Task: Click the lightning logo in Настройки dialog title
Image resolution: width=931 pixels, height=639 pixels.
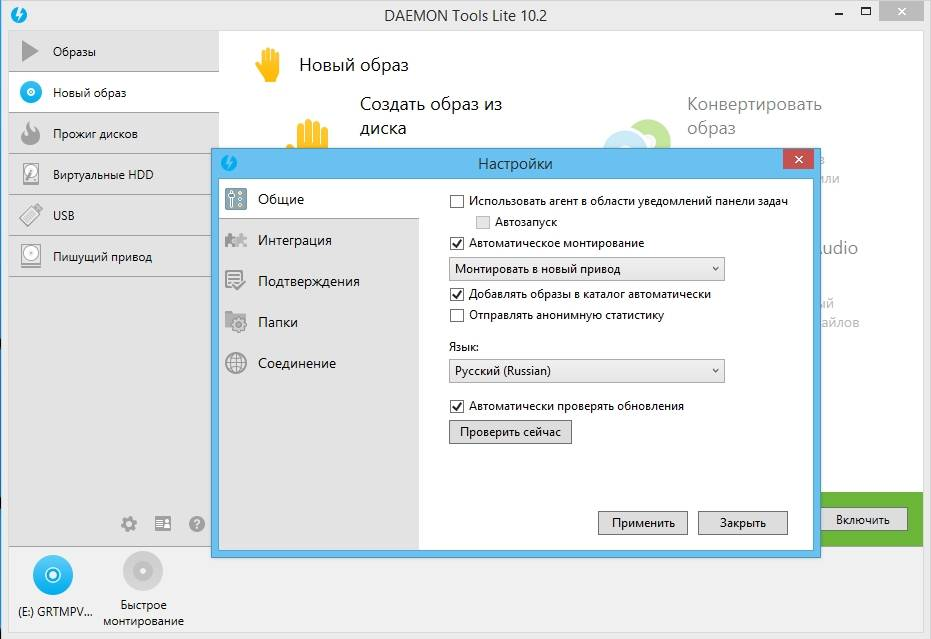Action: (229, 163)
